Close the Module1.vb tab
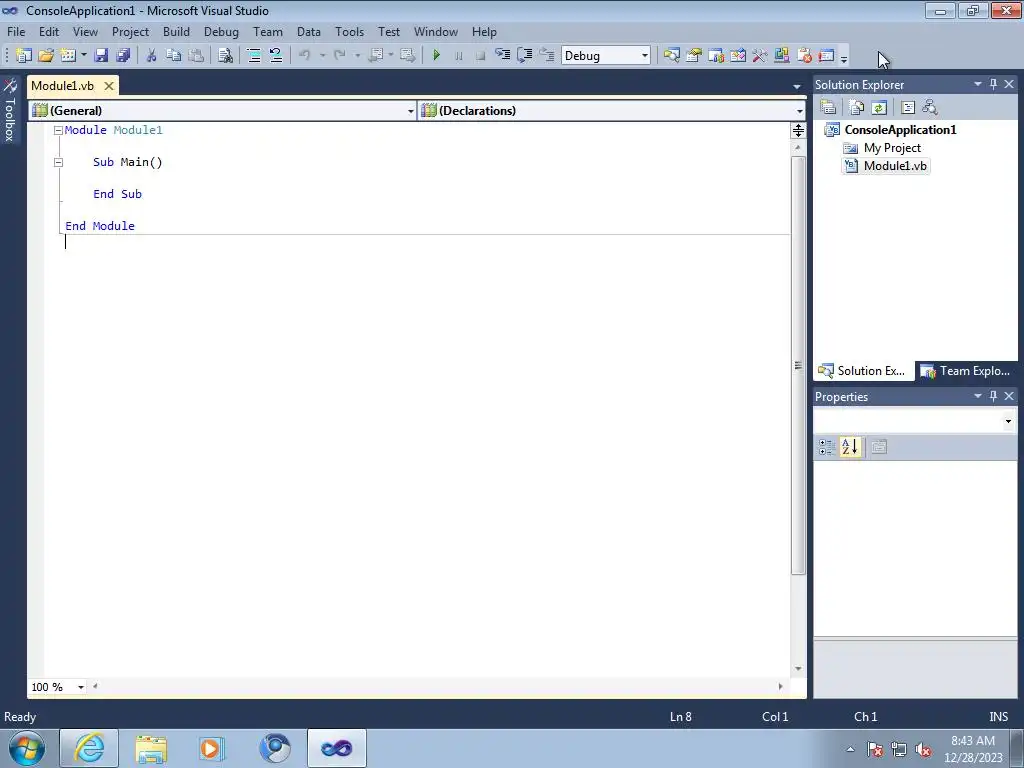Image resolution: width=1024 pixels, height=768 pixels. tap(109, 86)
